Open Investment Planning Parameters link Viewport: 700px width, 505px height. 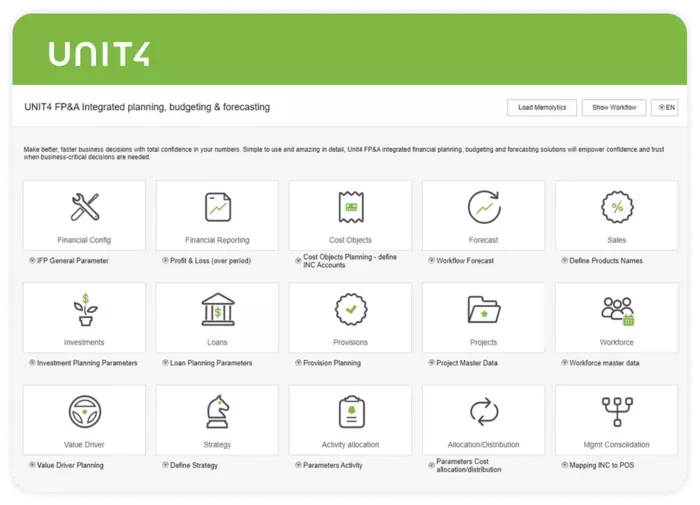83,363
